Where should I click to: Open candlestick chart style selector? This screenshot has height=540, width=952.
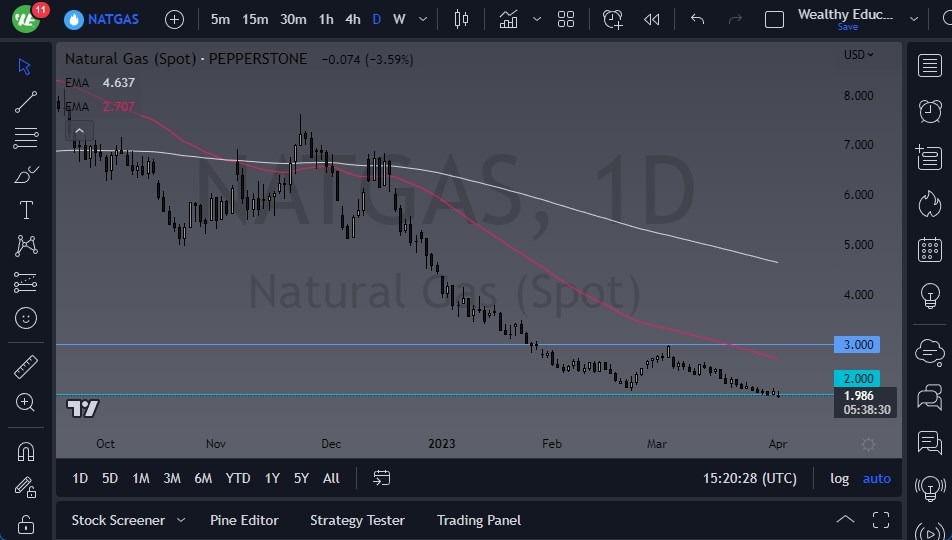(x=461, y=19)
